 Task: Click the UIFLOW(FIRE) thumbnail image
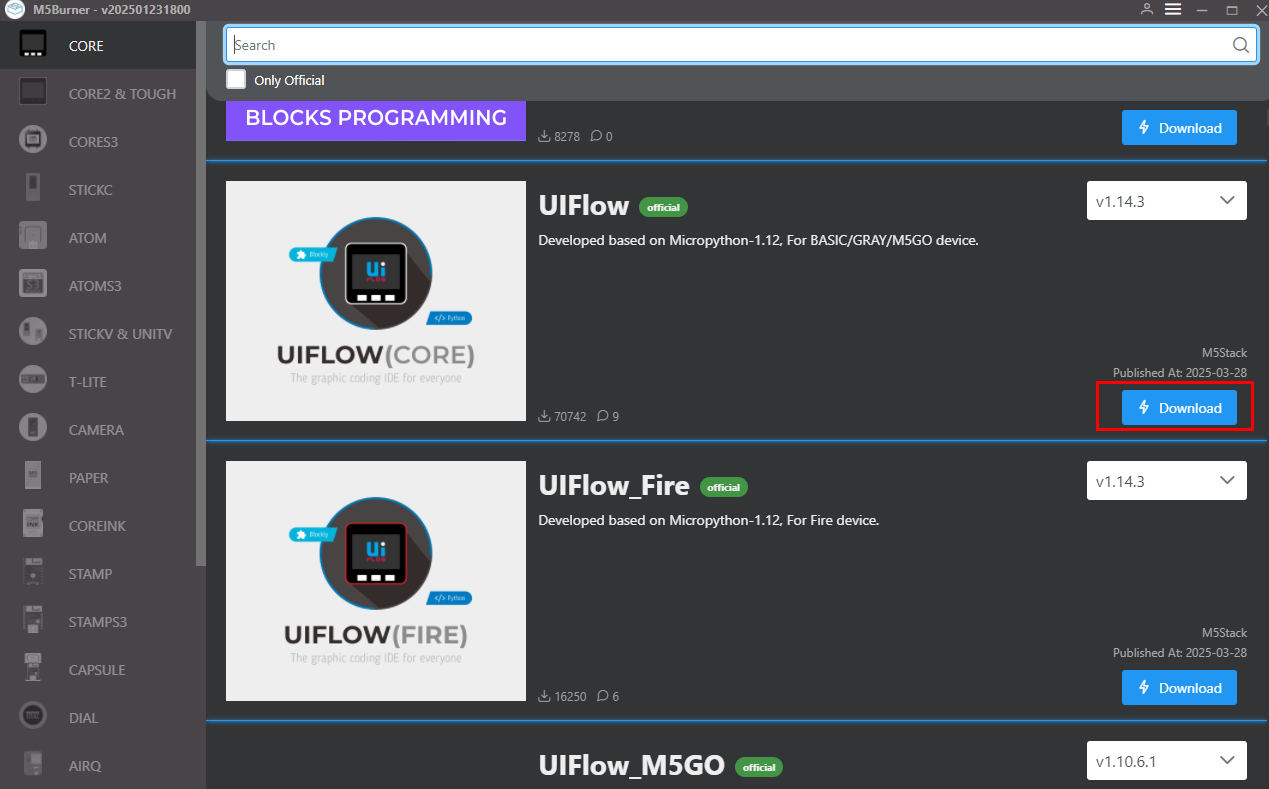pyautogui.click(x=376, y=581)
